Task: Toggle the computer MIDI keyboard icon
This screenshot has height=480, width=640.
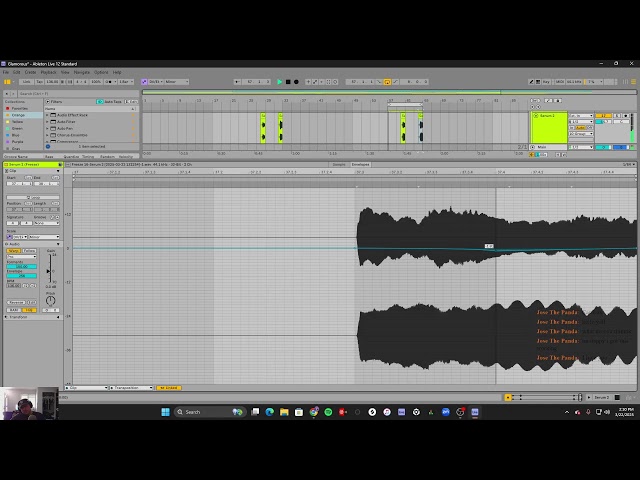Action: pos(538,82)
